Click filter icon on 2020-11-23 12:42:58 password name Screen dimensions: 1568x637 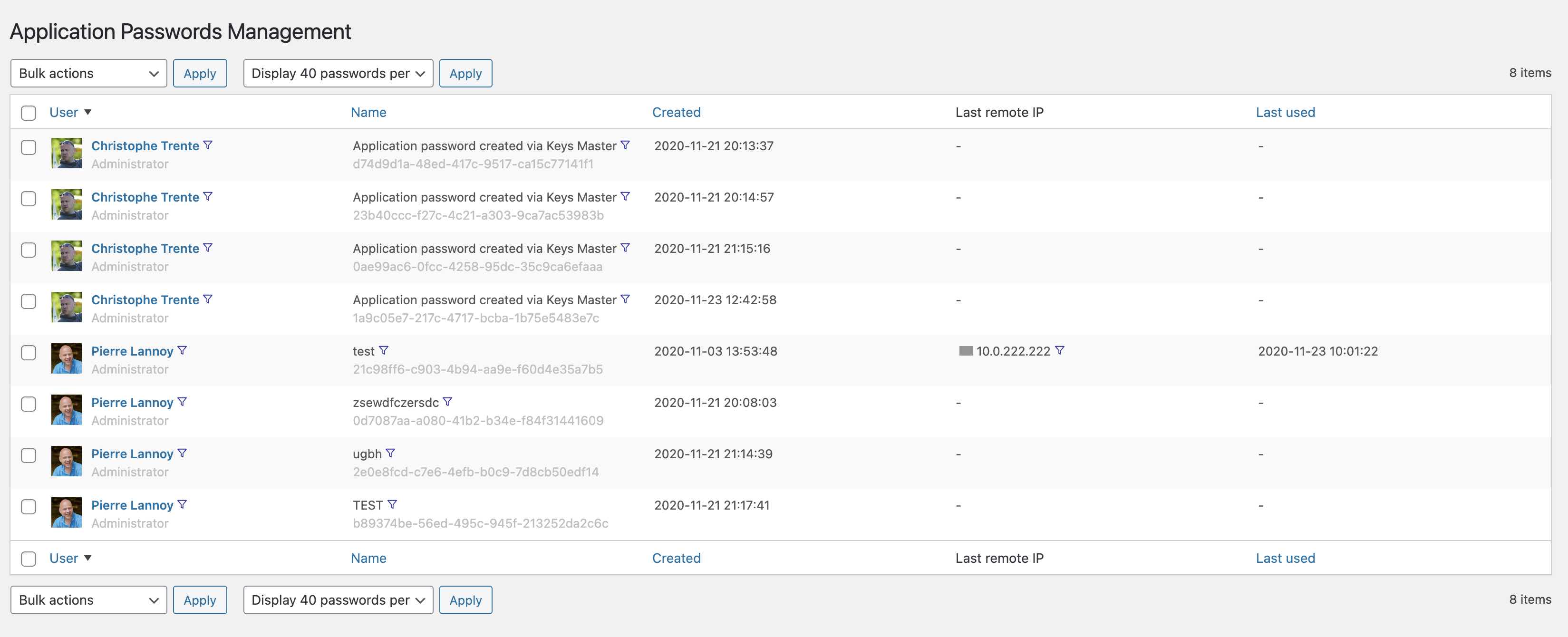(625, 299)
